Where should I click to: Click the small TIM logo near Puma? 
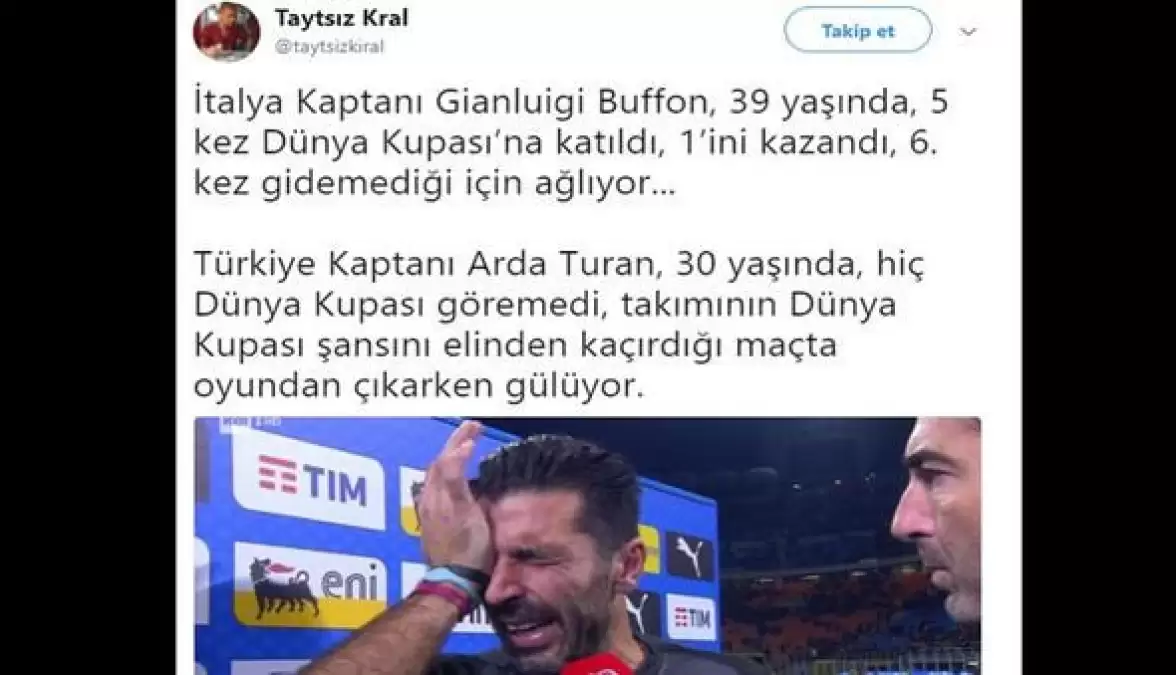click(692, 618)
